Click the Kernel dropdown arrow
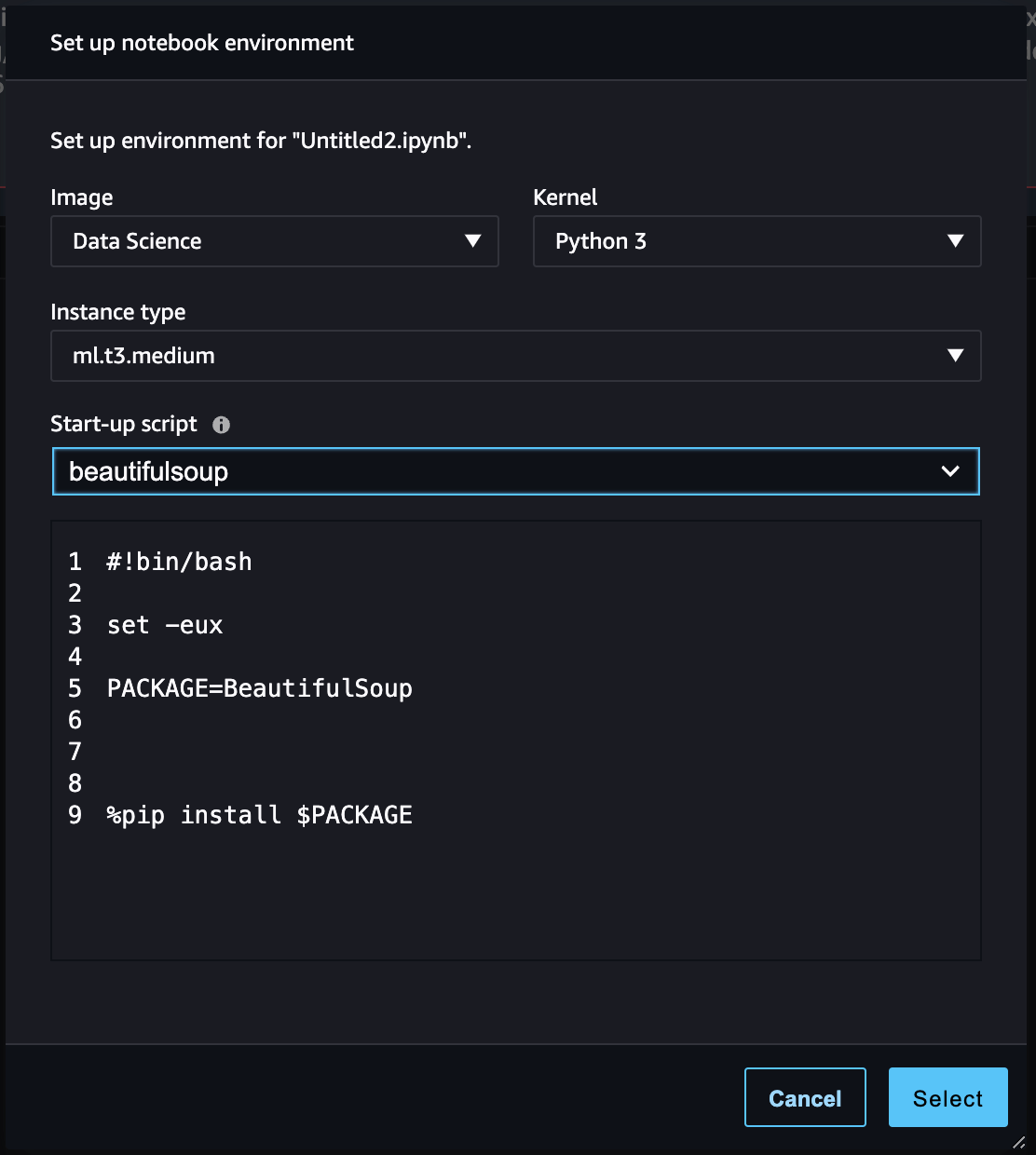Image resolution: width=1036 pixels, height=1155 pixels. [955, 241]
